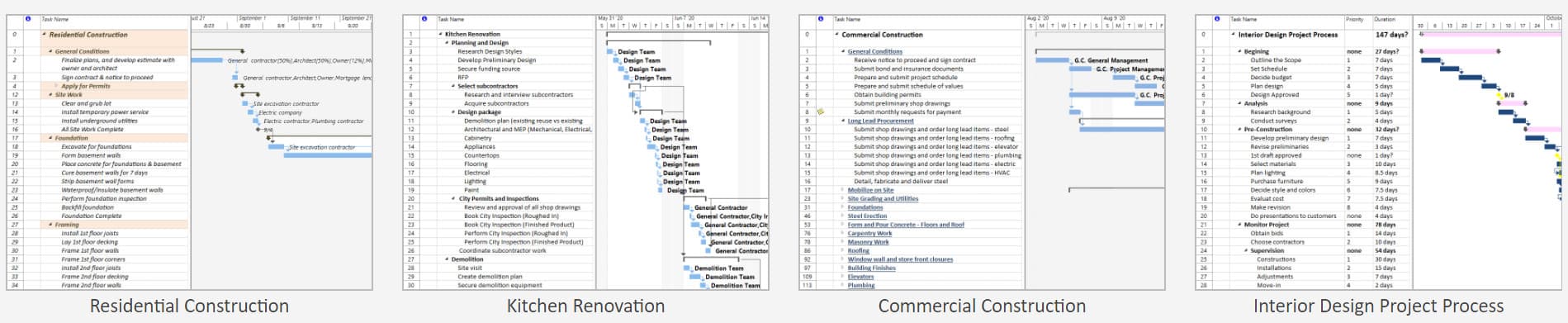Collapse General Conditions group in Residential Construction
This screenshot has height=323, width=1568.
[x=51, y=51]
